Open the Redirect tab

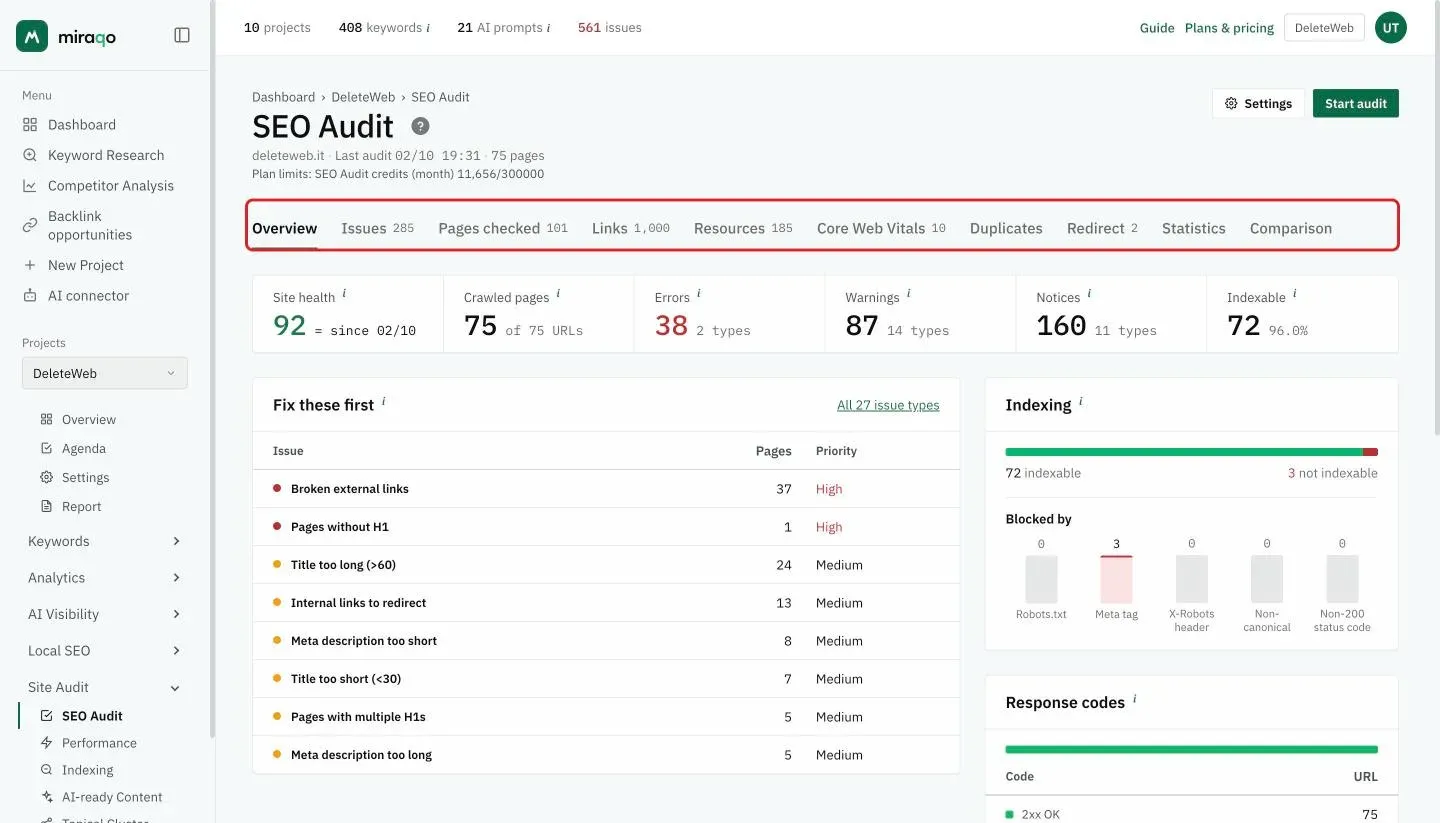[1102, 228]
